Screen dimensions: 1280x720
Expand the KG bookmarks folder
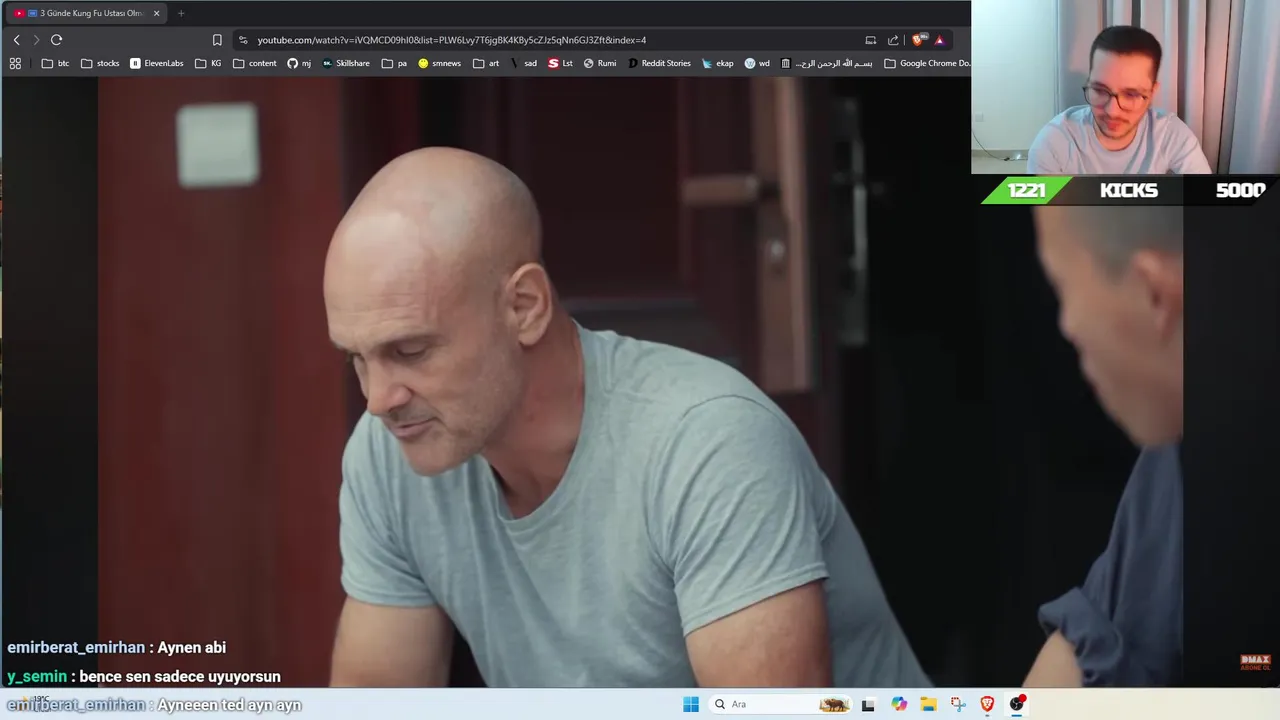point(209,63)
